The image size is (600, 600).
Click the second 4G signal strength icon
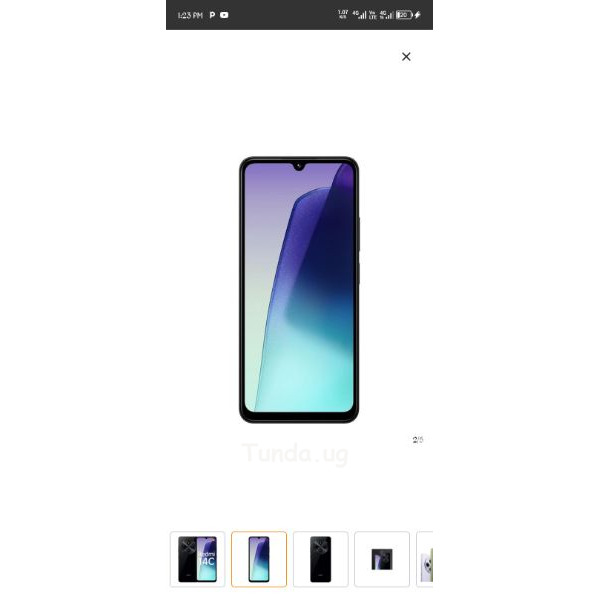click(x=386, y=15)
